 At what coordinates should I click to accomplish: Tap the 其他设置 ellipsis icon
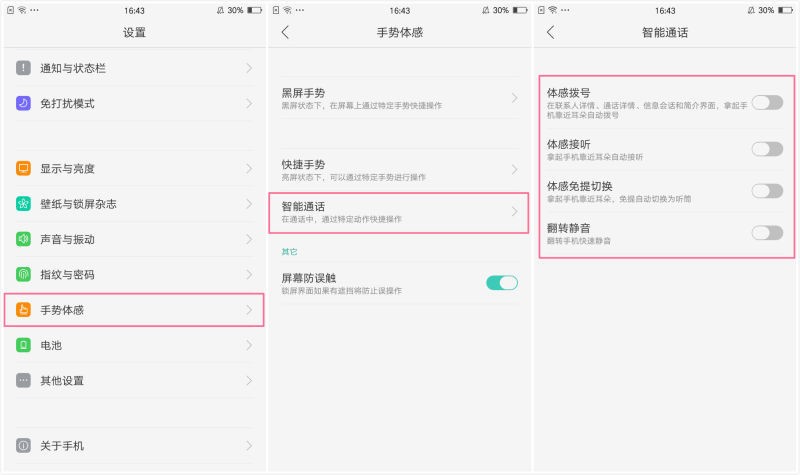point(23,380)
